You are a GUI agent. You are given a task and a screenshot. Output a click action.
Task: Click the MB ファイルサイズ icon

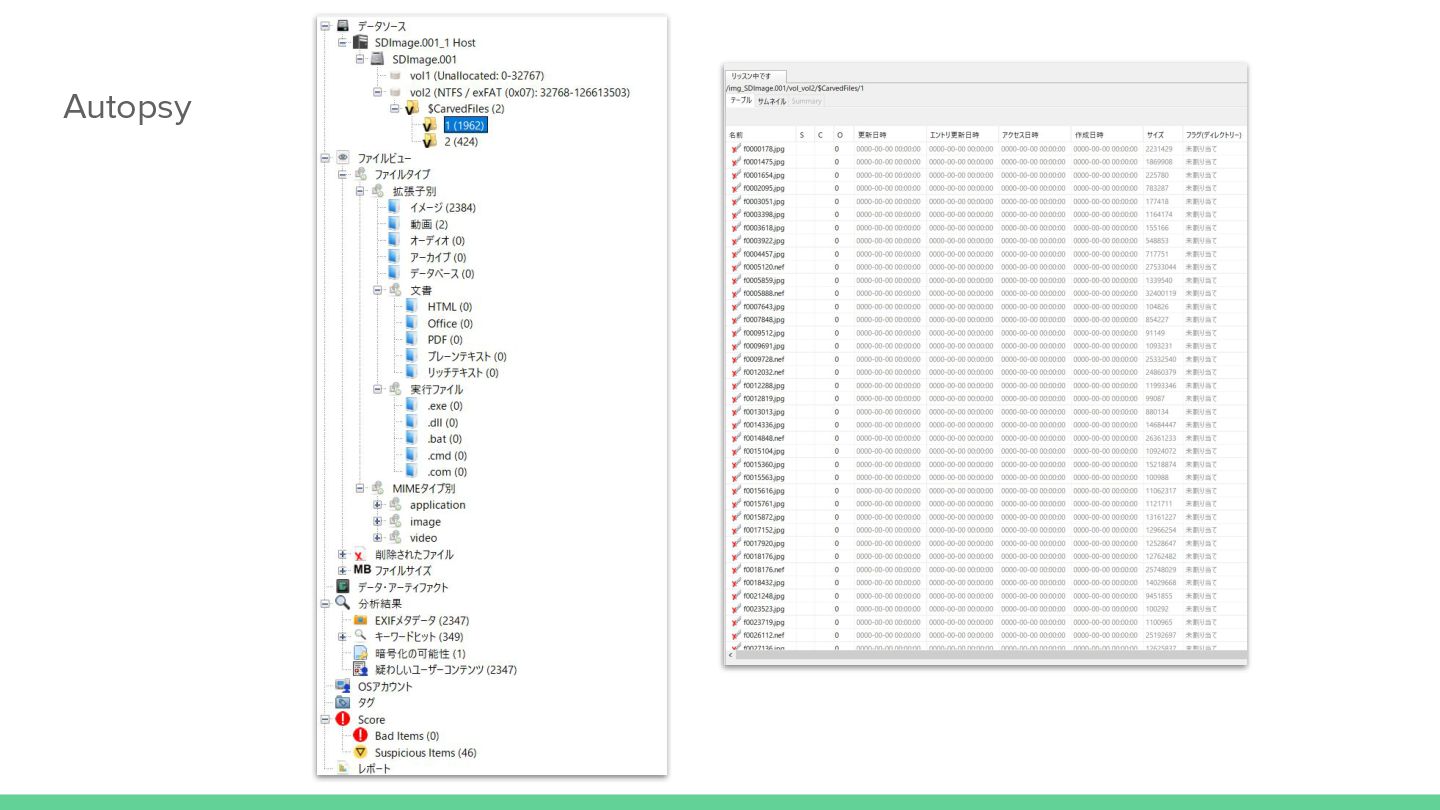click(361, 570)
